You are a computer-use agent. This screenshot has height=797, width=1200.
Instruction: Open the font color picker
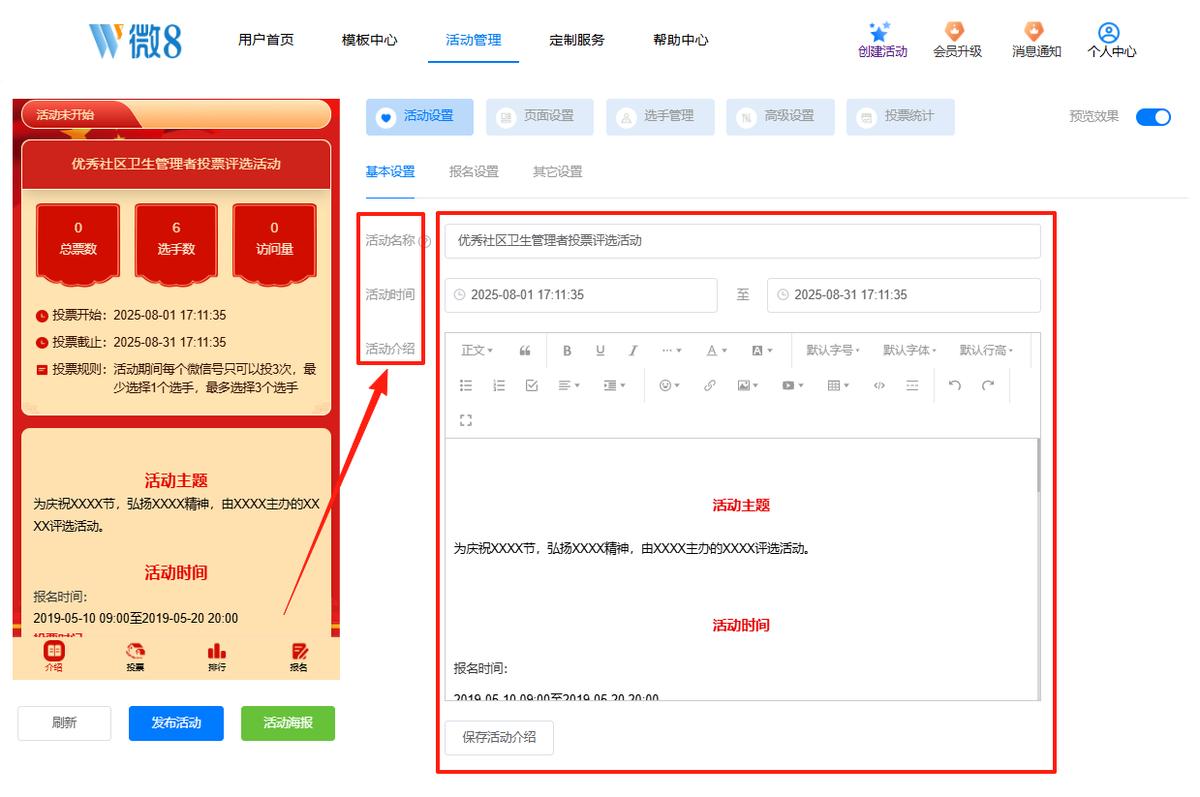point(717,351)
